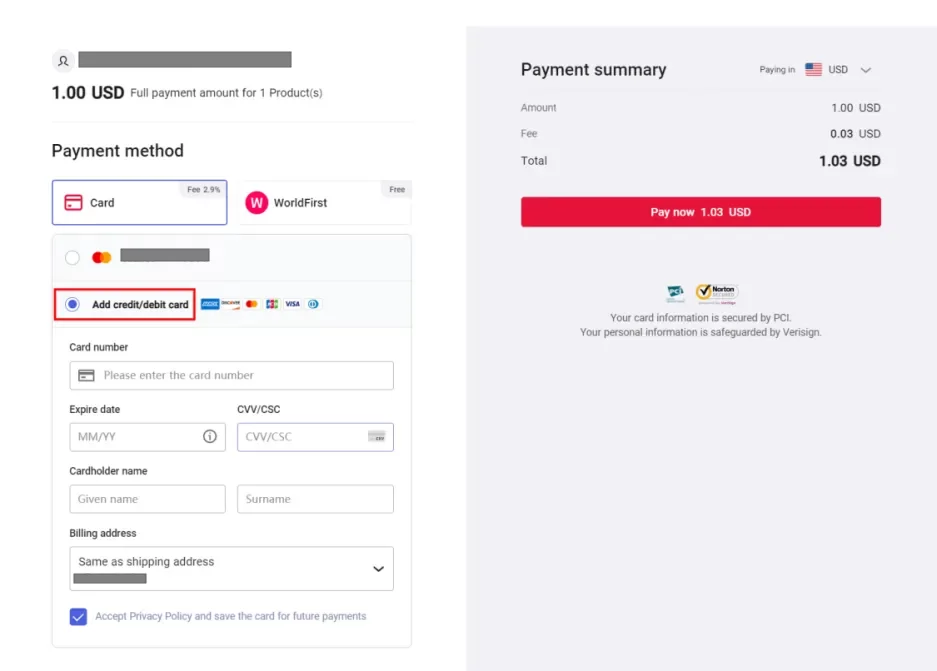937x671 pixels.
Task: Uncheck the Accept Privacy Policy checkbox
Action: (79, 616)
